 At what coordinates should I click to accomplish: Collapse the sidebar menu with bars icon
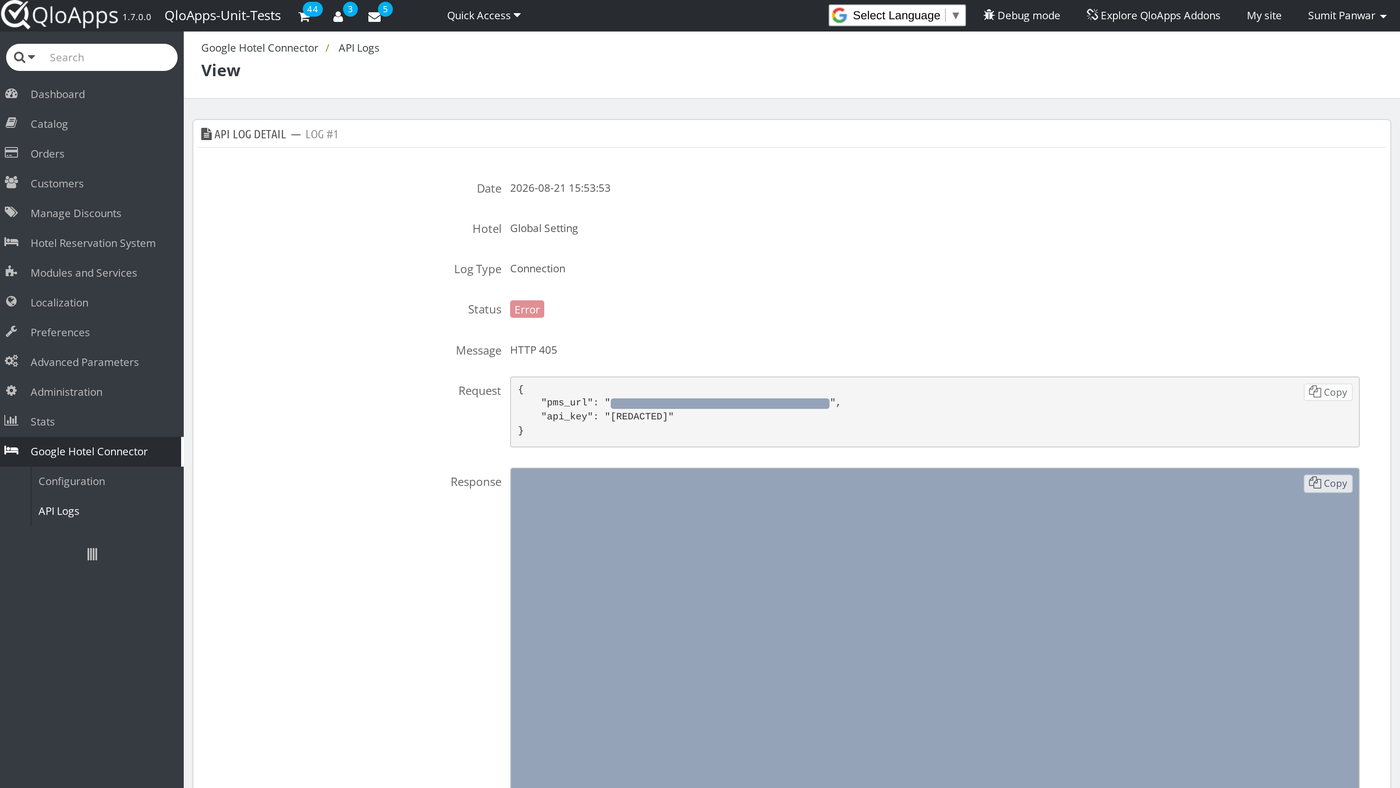pos(92,554)
